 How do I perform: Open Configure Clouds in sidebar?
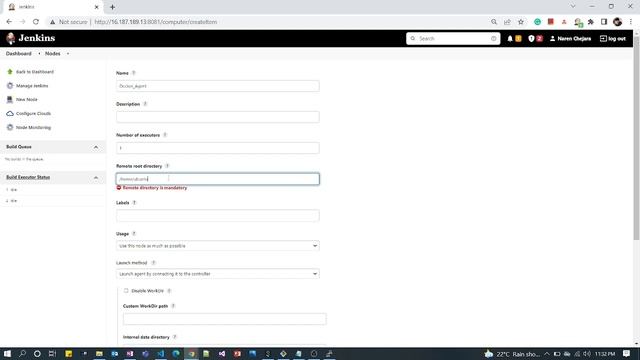click(x=33, y=113)
